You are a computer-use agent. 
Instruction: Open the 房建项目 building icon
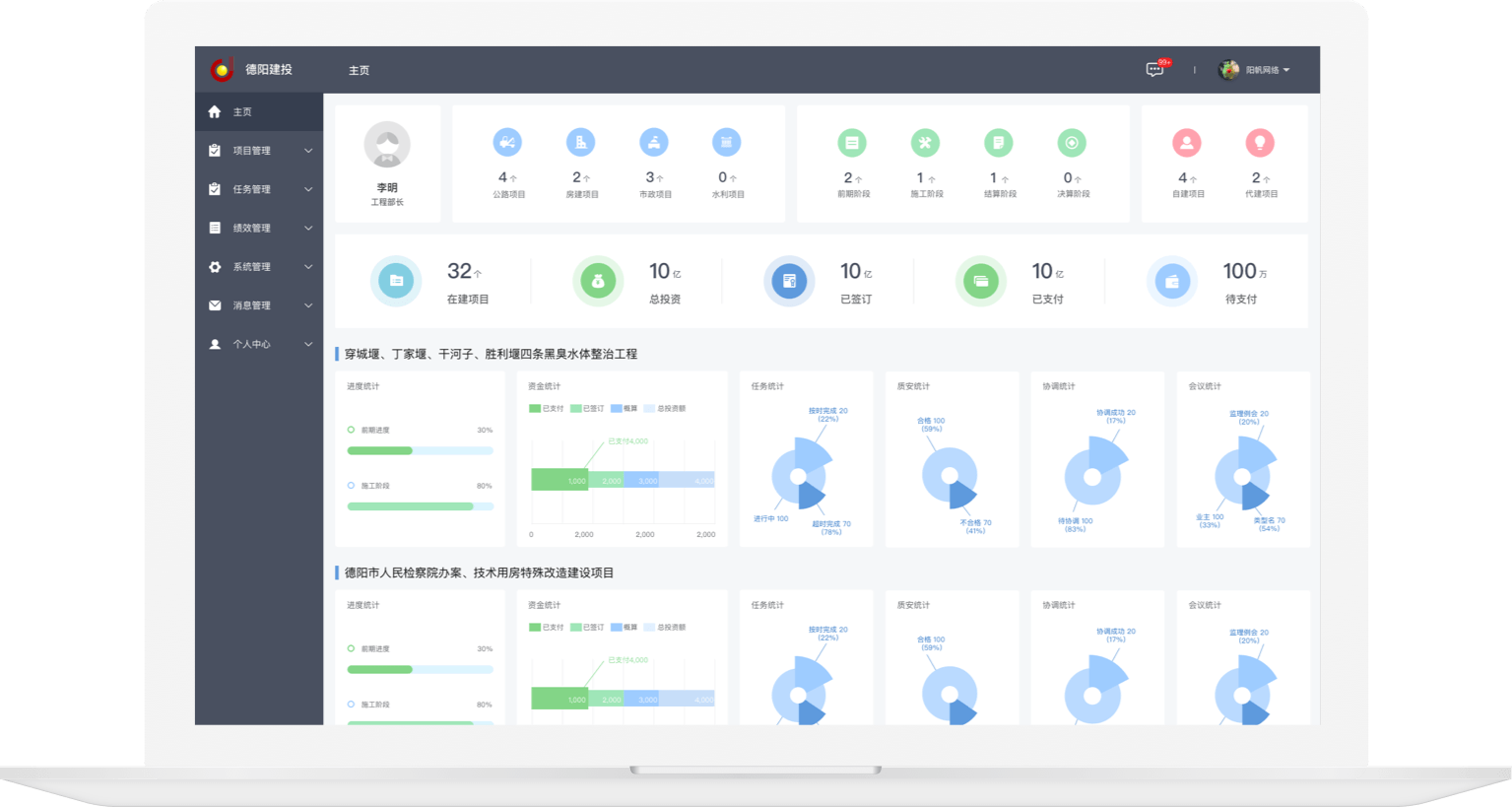(581, 143)
